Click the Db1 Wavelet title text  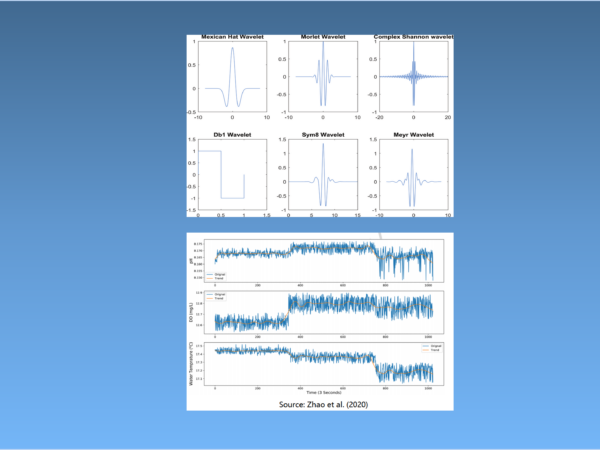pos(232,135)
